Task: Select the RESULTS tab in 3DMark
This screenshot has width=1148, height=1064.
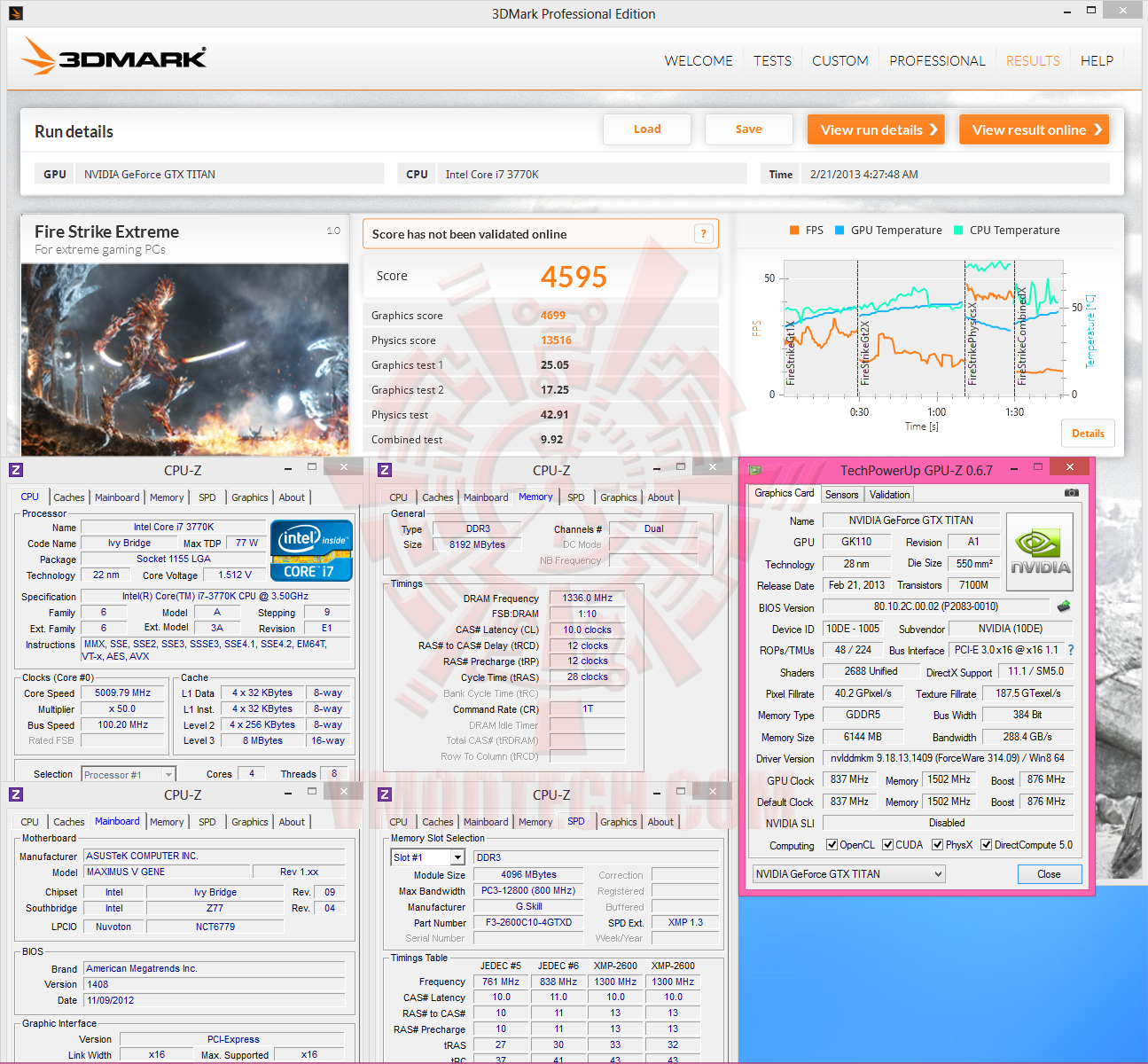Action: [1033, 61]
